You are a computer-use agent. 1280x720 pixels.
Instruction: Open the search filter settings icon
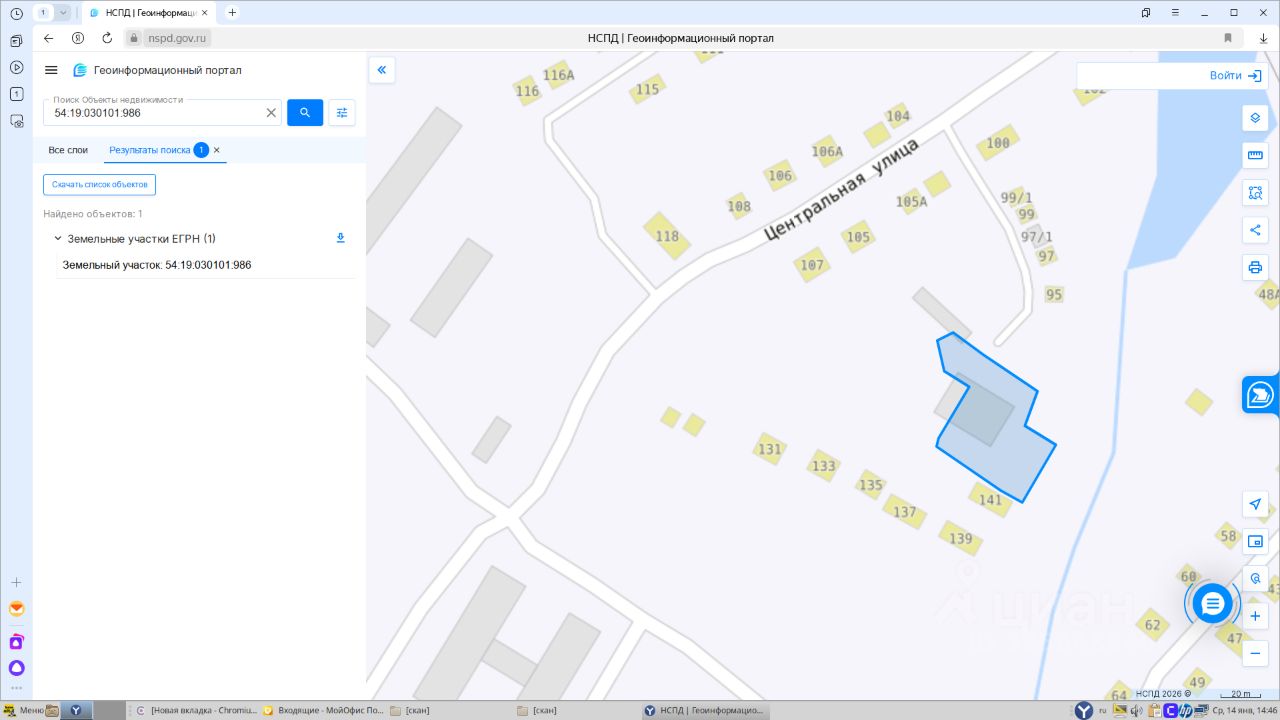(342, 113)
